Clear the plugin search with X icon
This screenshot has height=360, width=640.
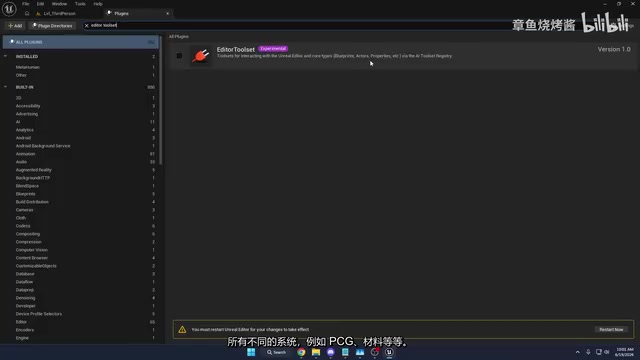[x=87, y=25]
